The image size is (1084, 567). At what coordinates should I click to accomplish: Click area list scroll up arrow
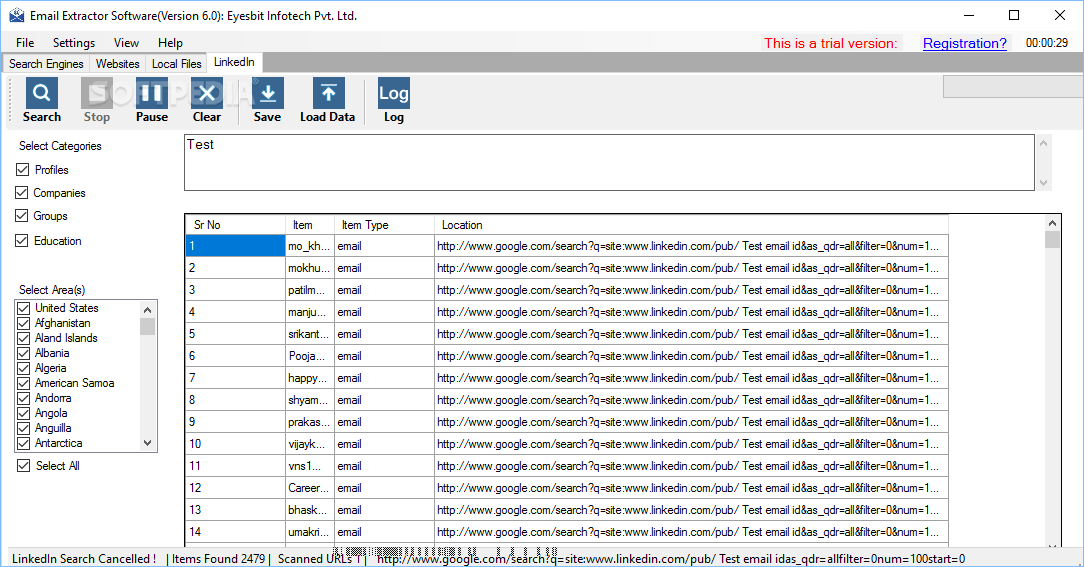pos(147,309)
